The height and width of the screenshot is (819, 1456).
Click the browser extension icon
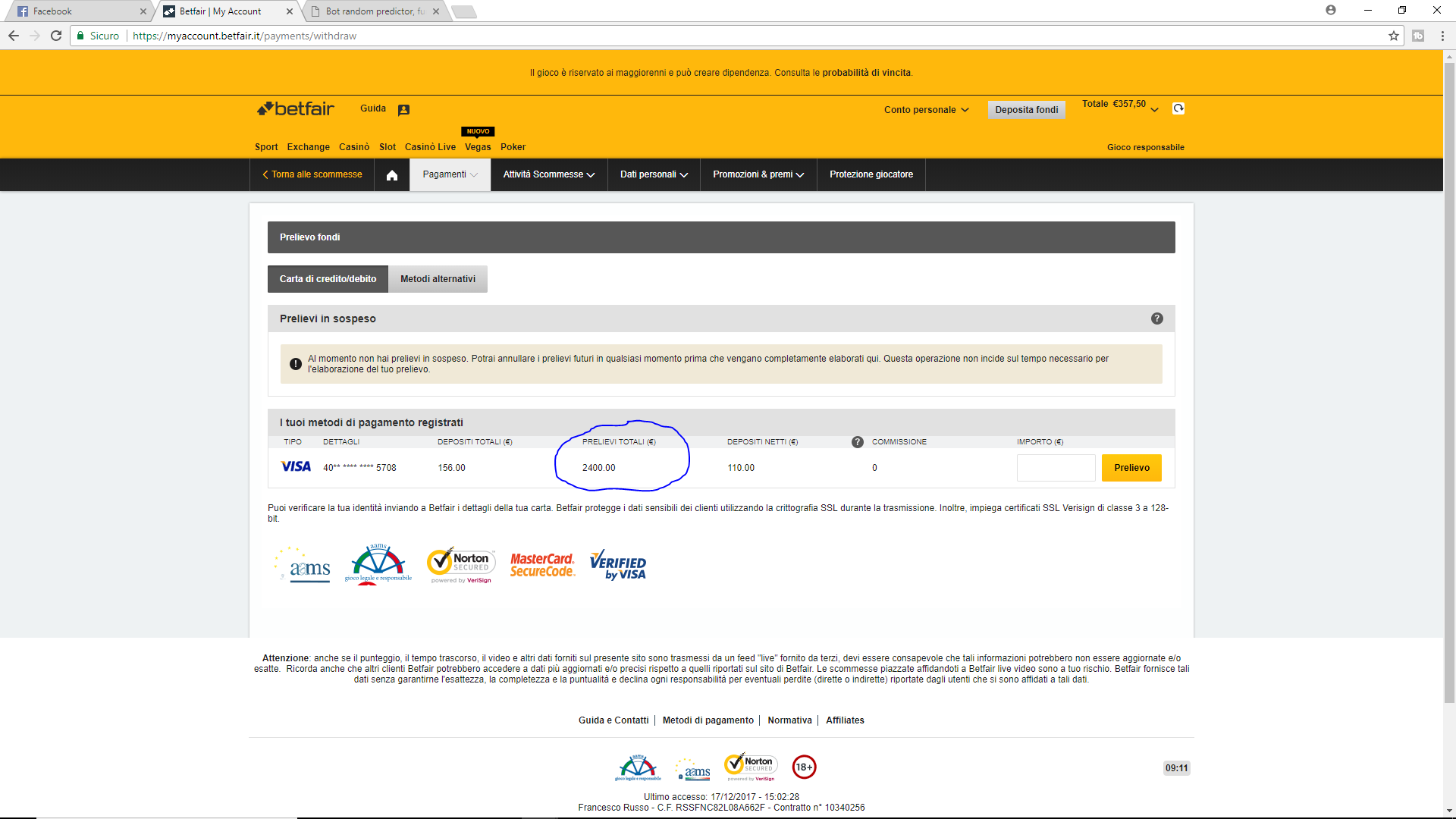pyautogui.click(x=1418, y=36)
